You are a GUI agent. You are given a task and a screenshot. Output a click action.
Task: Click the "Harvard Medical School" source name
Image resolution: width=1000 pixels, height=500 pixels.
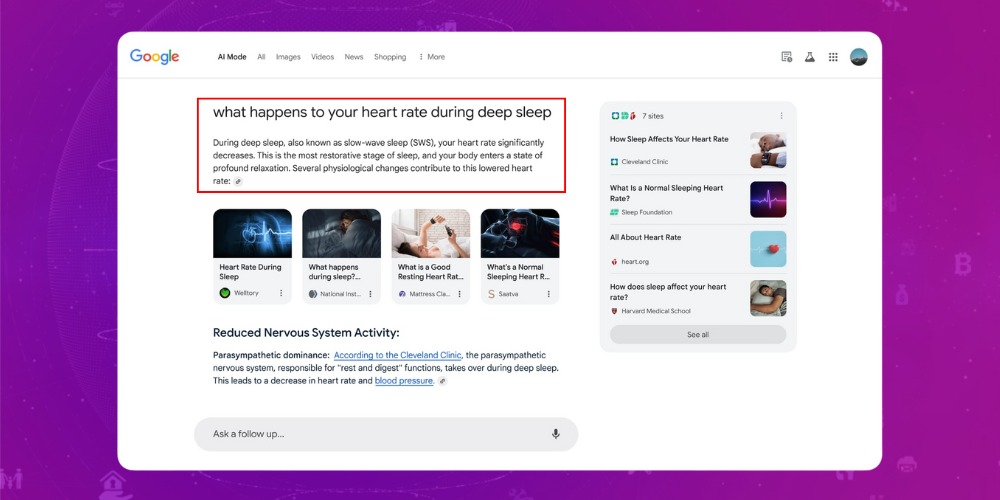(x=656, y=311)
